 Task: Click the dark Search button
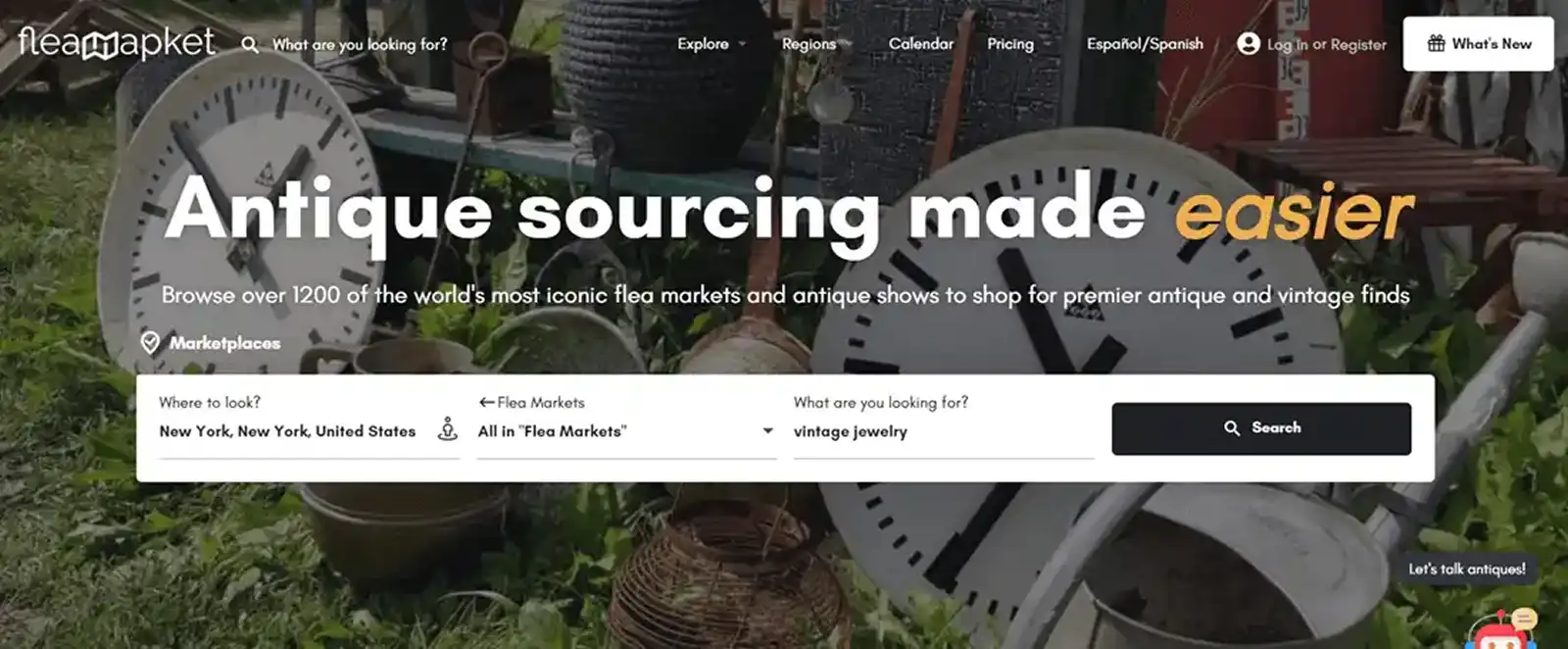click(x=1261, y=428)
